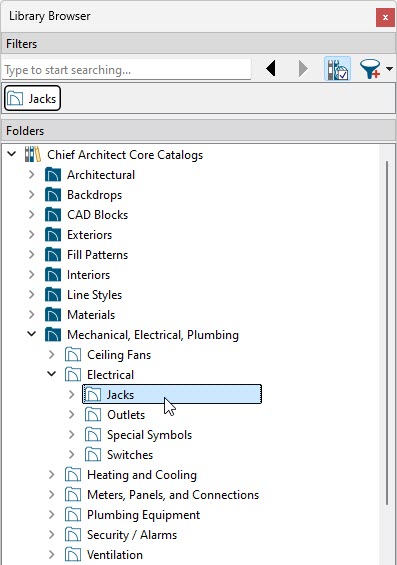The height and width of the screenshot is (565, 397).
Task: Click the Special Symbols folder icon
Action: tap(93, 435)
